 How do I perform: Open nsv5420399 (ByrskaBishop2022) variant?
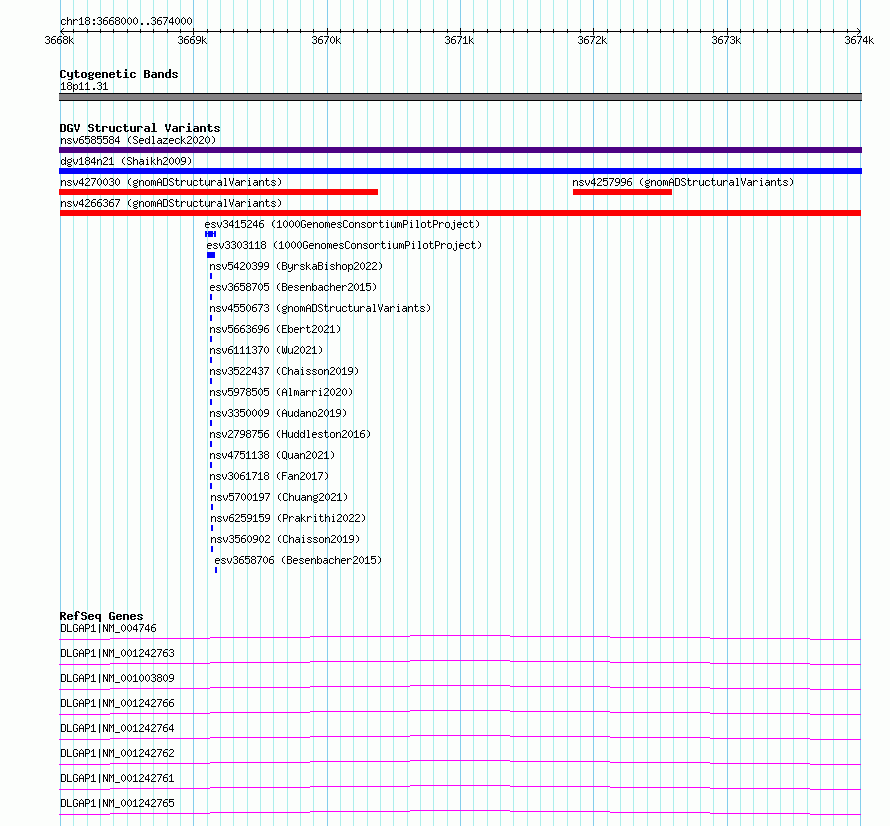[296, 266]
